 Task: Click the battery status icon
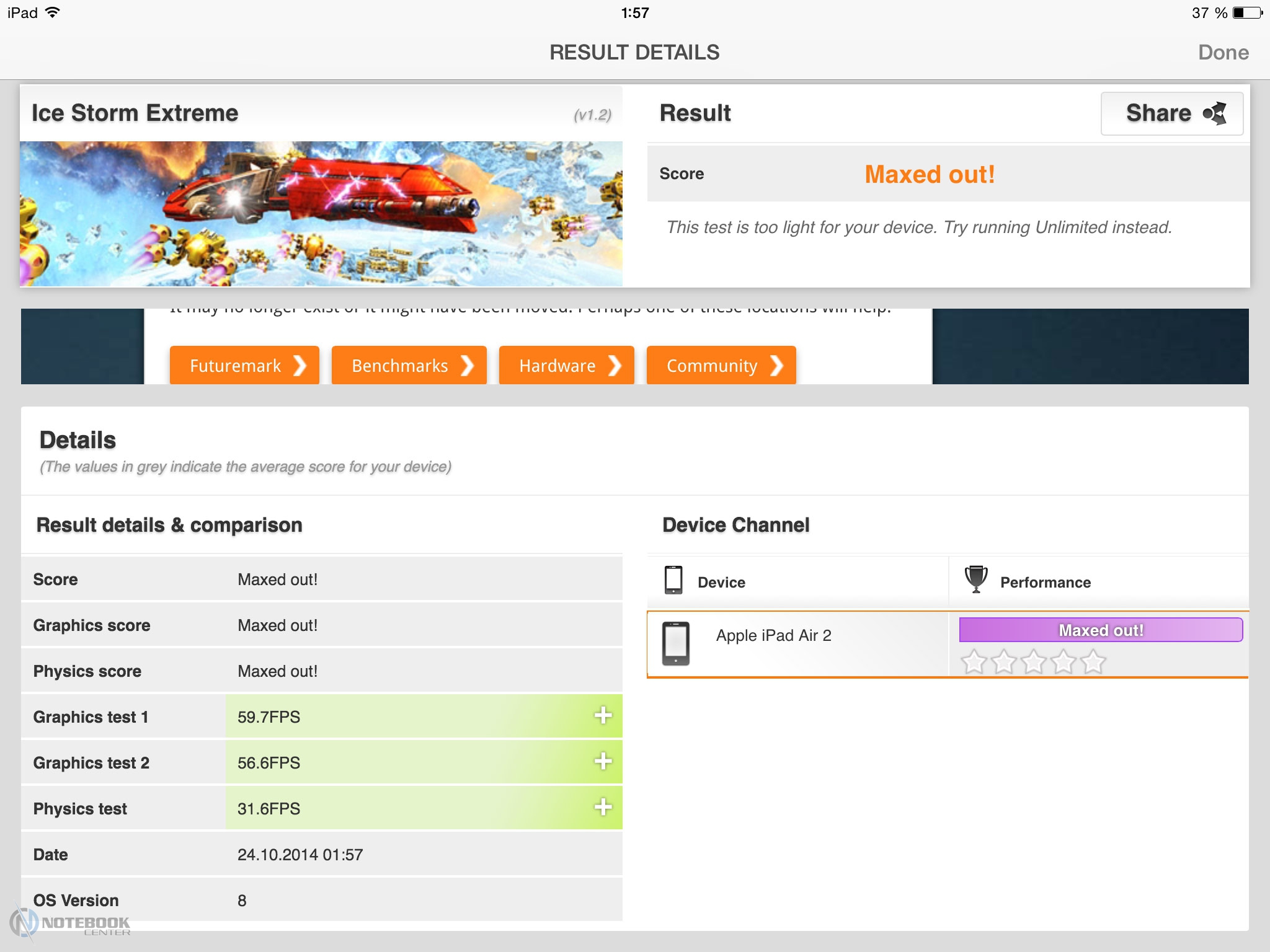pyautogui.click(x=1247, y=13)
